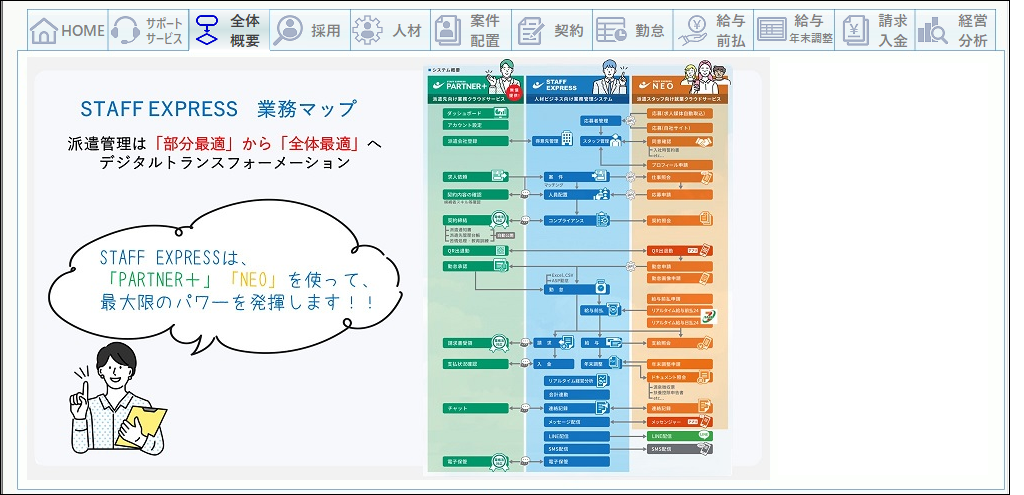
Task: Click the LINE logo on green LINE配信 box
Action: pyautogui.click(x=704, y=434)
